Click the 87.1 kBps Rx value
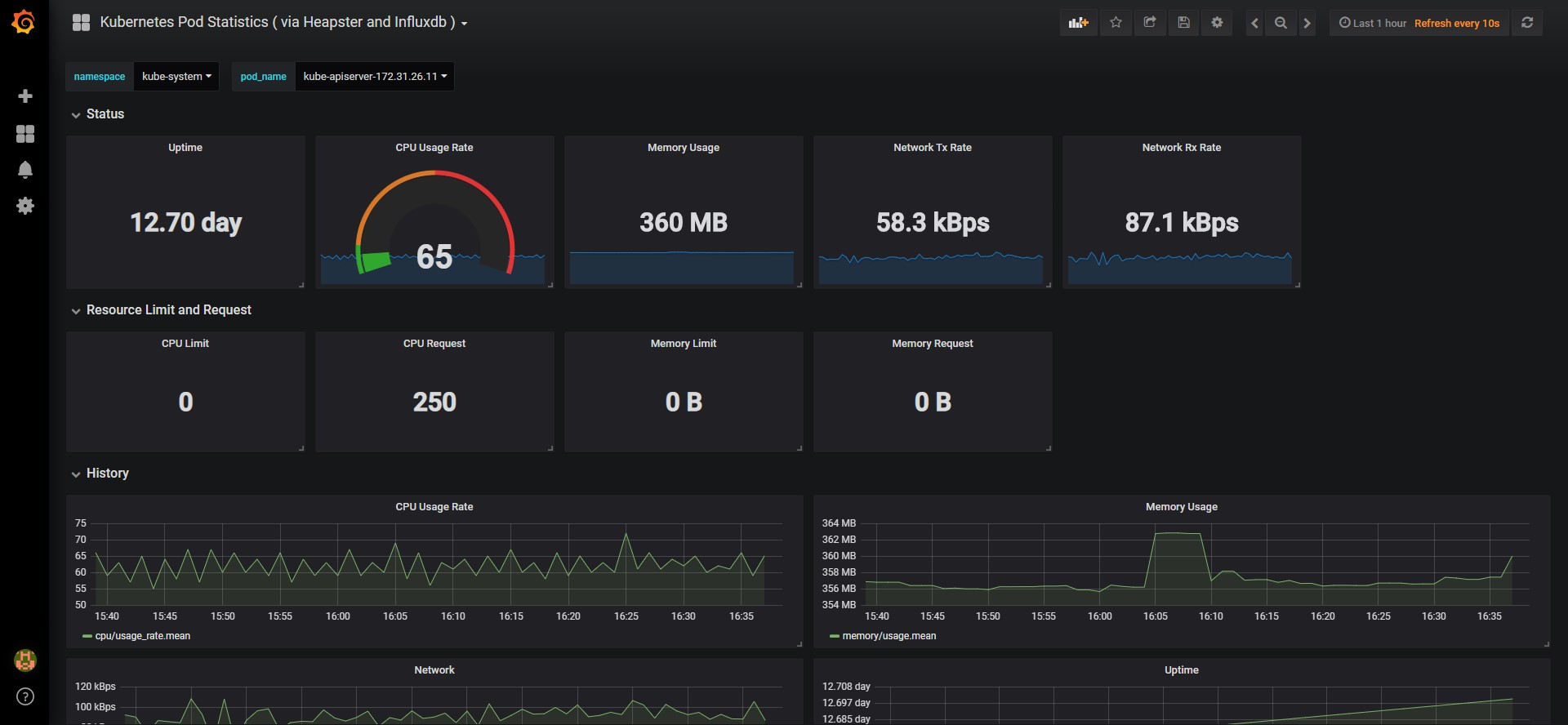1568x725 pixels. [x=1182, y=223]
